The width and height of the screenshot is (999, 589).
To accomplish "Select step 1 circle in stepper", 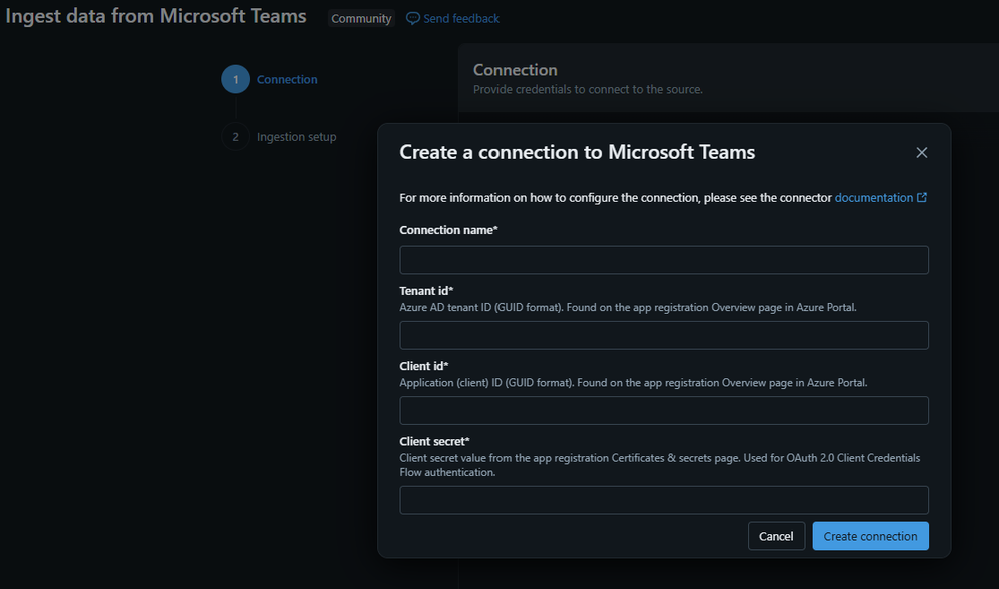I will pyautogui.click(x=236, y=79).
